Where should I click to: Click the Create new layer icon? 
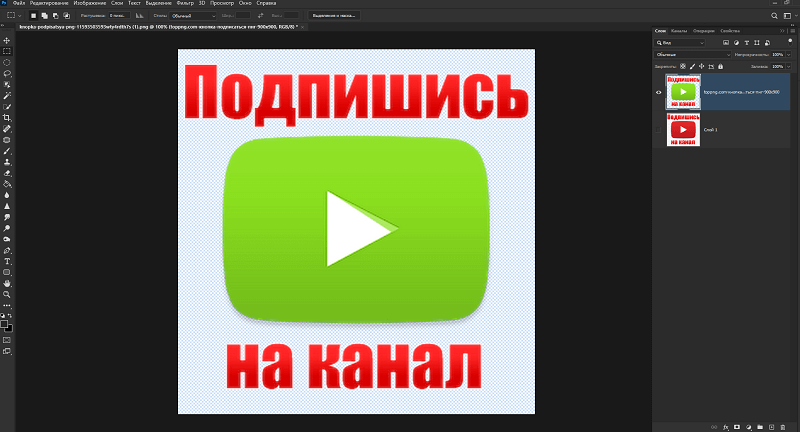click(771, 427)
